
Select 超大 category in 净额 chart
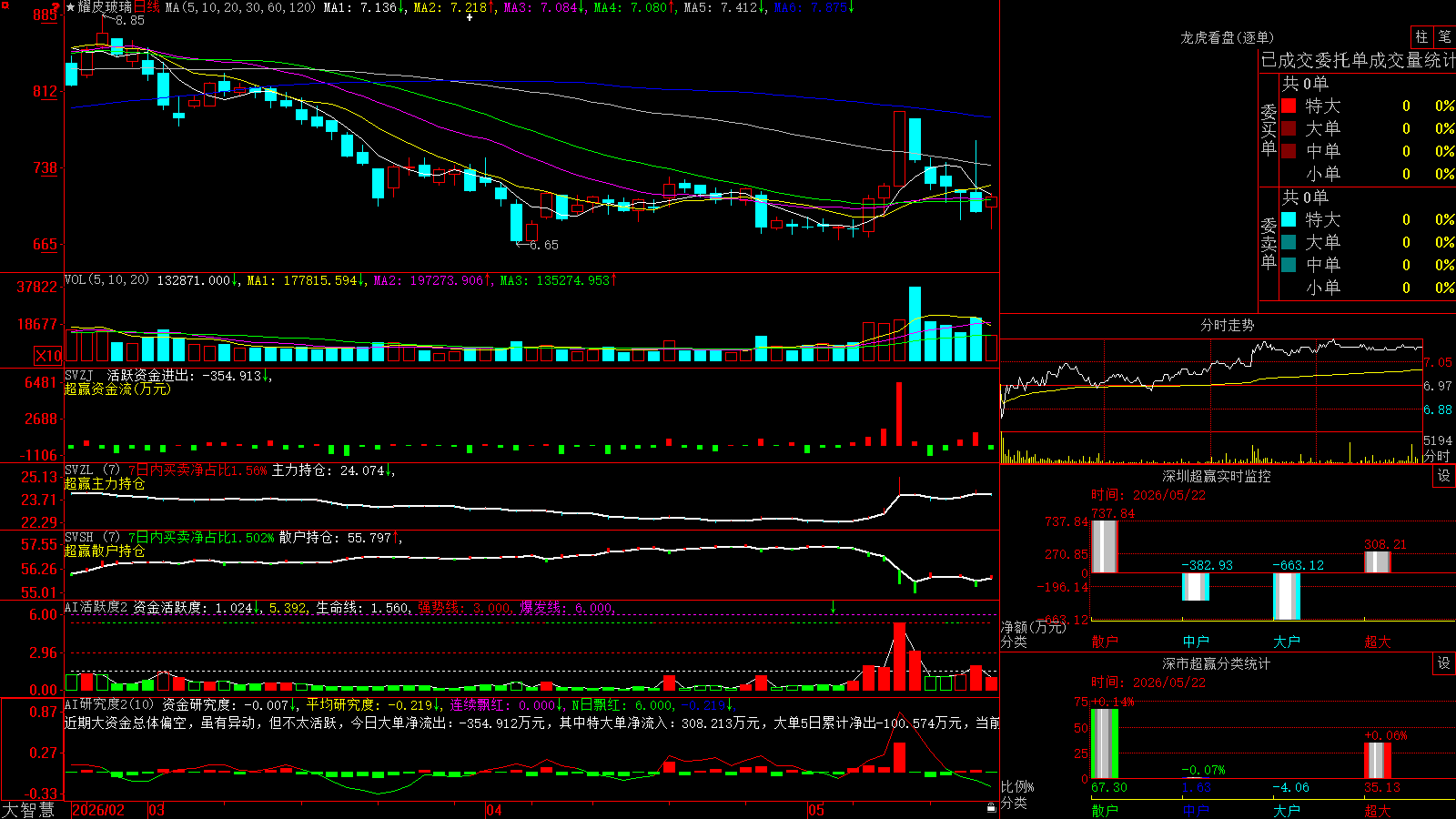[x=1378, y=642]
